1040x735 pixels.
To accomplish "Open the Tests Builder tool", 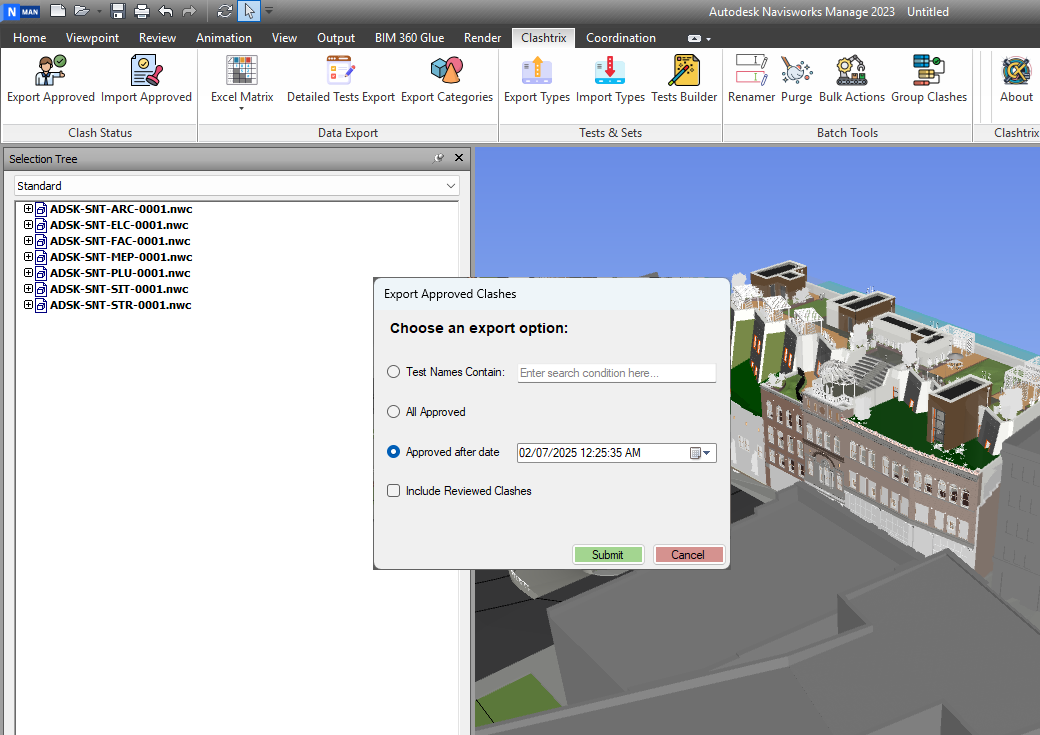I will (x=684, y=70).
